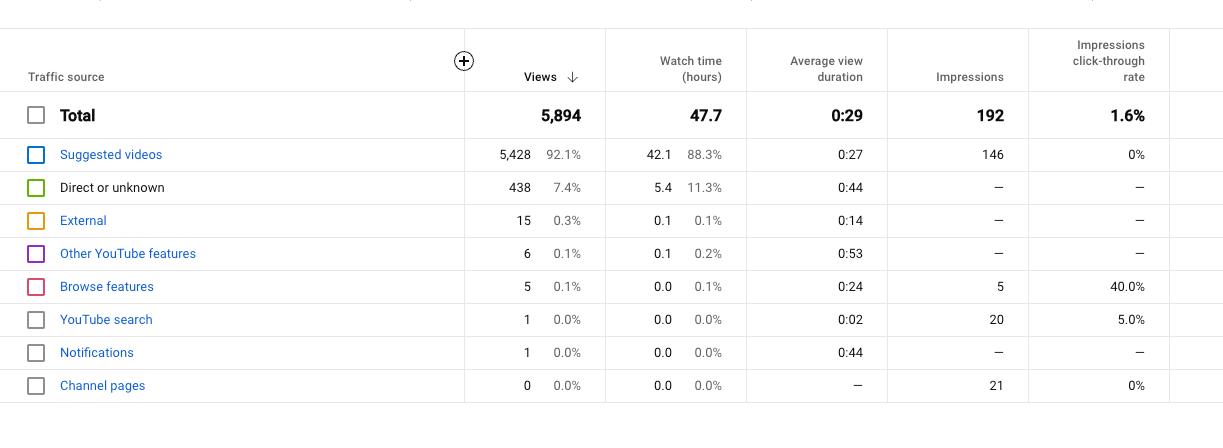Check the Suggested videos blue checkbox
The height and width of the screenshot is (448, 1223).
click(x=36, y=155)
